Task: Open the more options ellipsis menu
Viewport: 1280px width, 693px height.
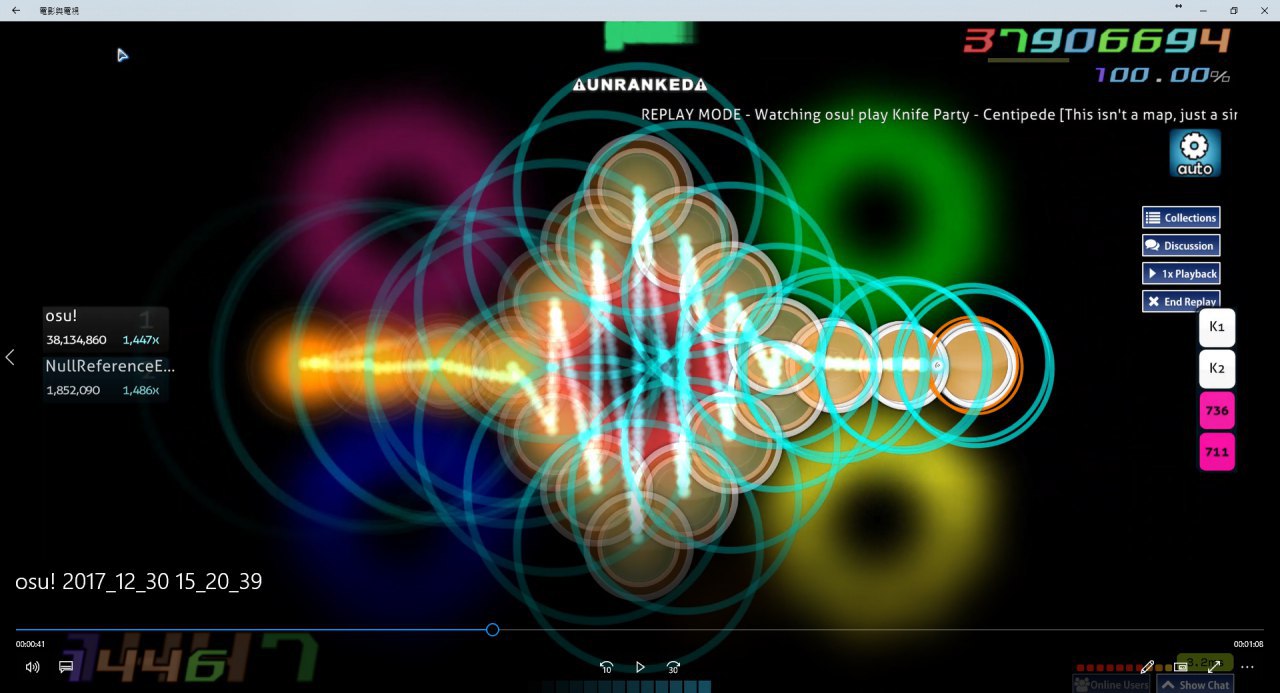Action: (1247, 667)
